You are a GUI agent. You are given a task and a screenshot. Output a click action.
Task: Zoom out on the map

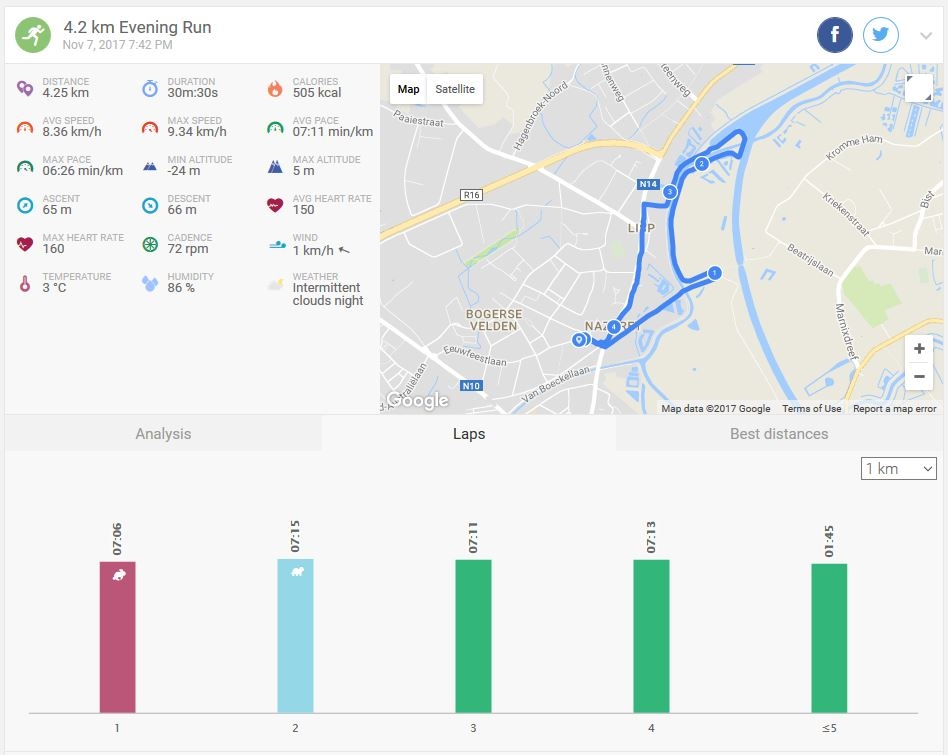[x=918, y=377]
